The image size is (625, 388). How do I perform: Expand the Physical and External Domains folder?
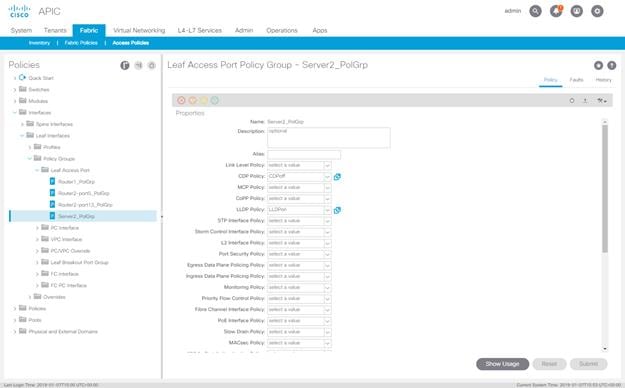[15, 331]
